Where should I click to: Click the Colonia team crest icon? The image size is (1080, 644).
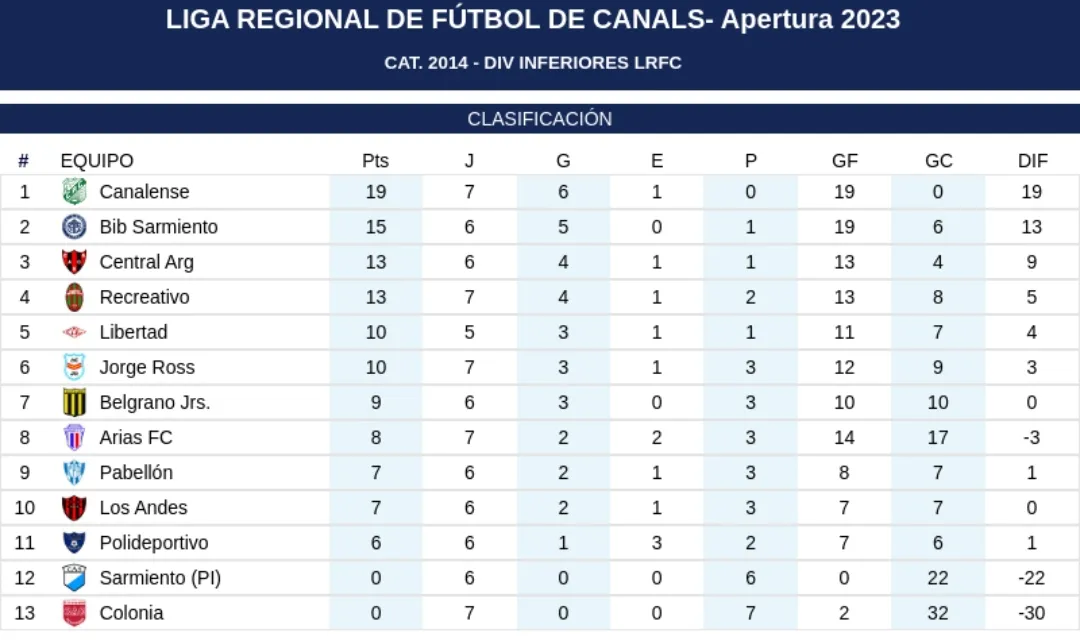tap(75, 613)
